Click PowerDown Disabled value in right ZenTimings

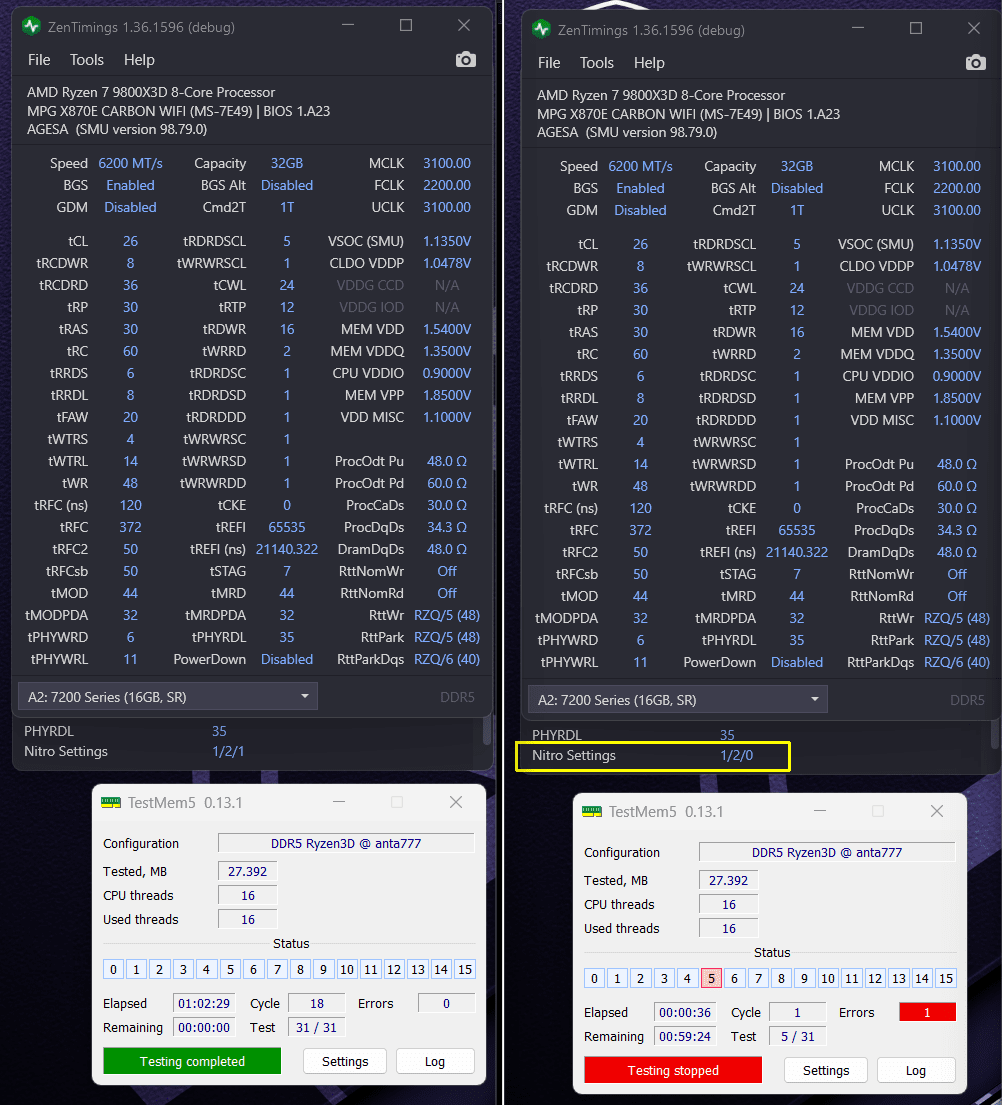pos(797,662)
